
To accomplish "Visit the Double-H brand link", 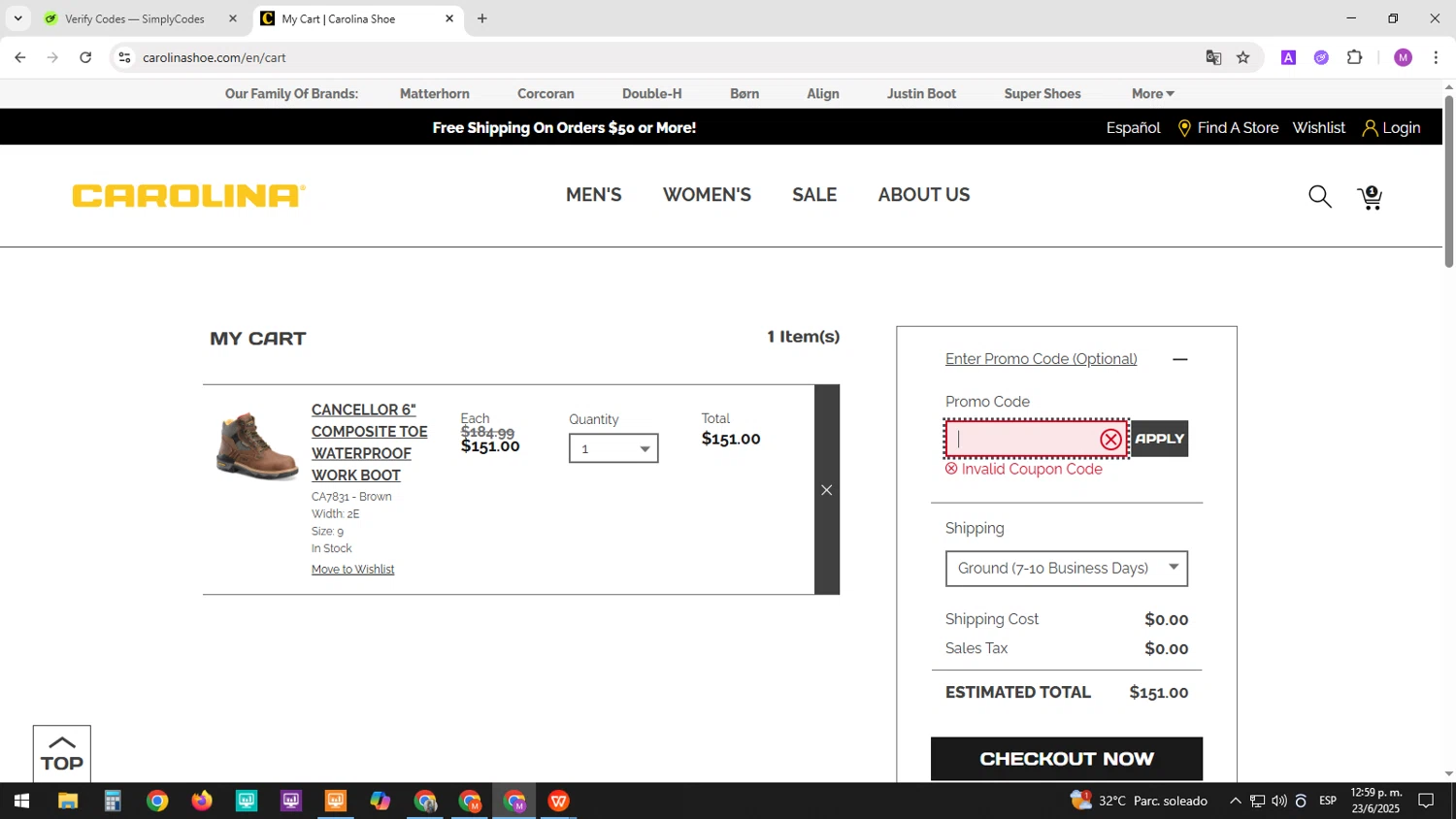I will coord(652,94).
